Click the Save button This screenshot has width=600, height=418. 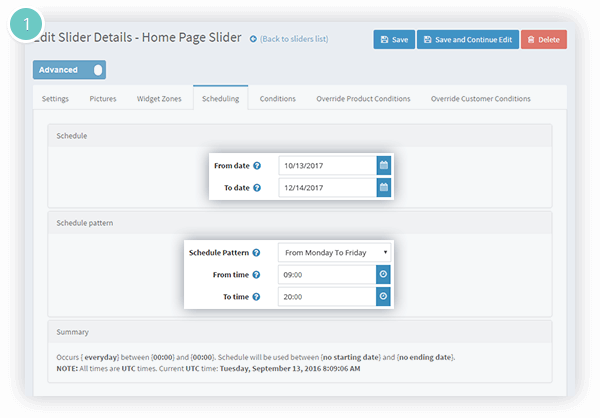[394, 39]
